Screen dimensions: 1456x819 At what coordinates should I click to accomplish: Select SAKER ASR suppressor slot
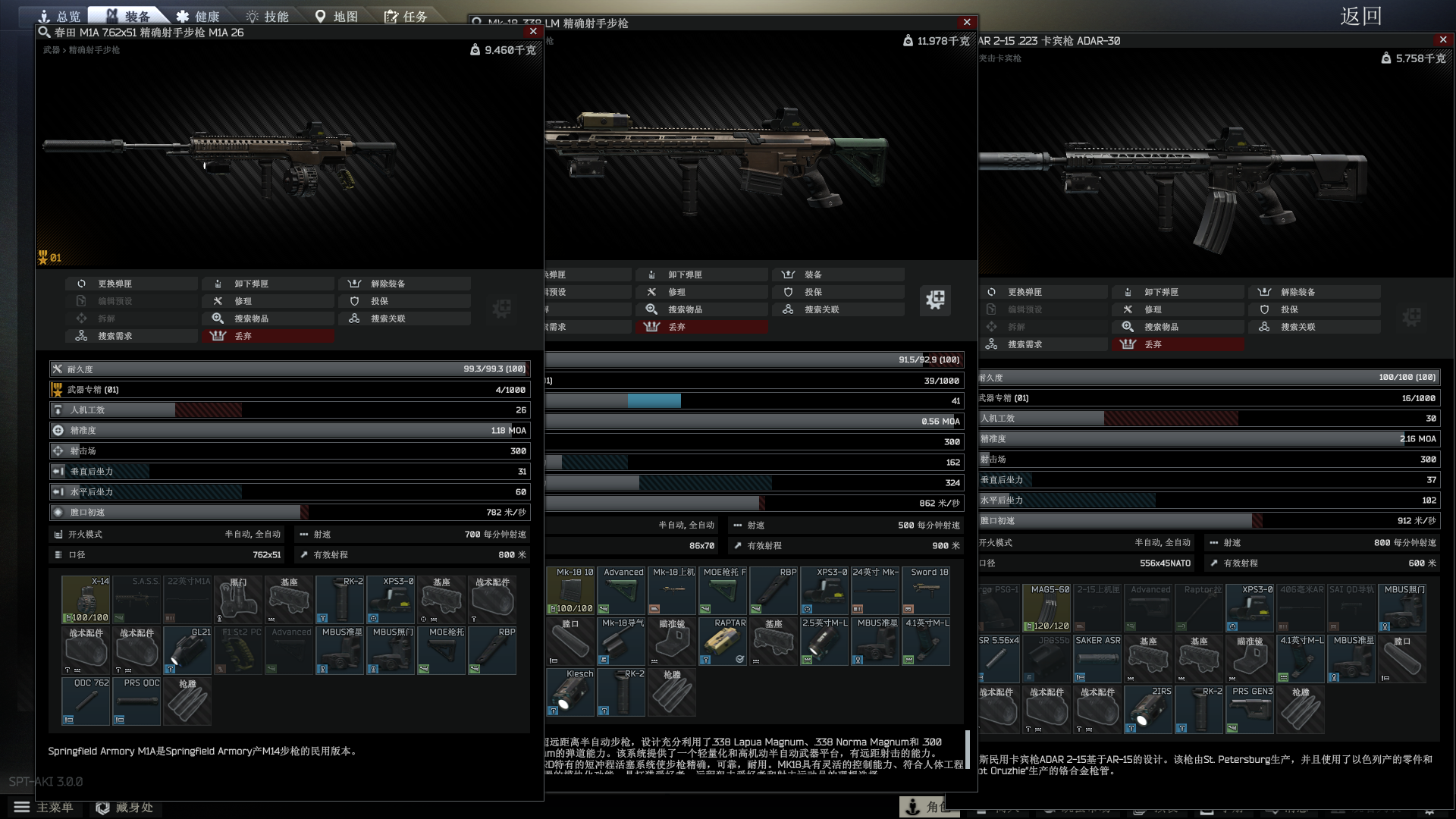(x=1097, y=659)
